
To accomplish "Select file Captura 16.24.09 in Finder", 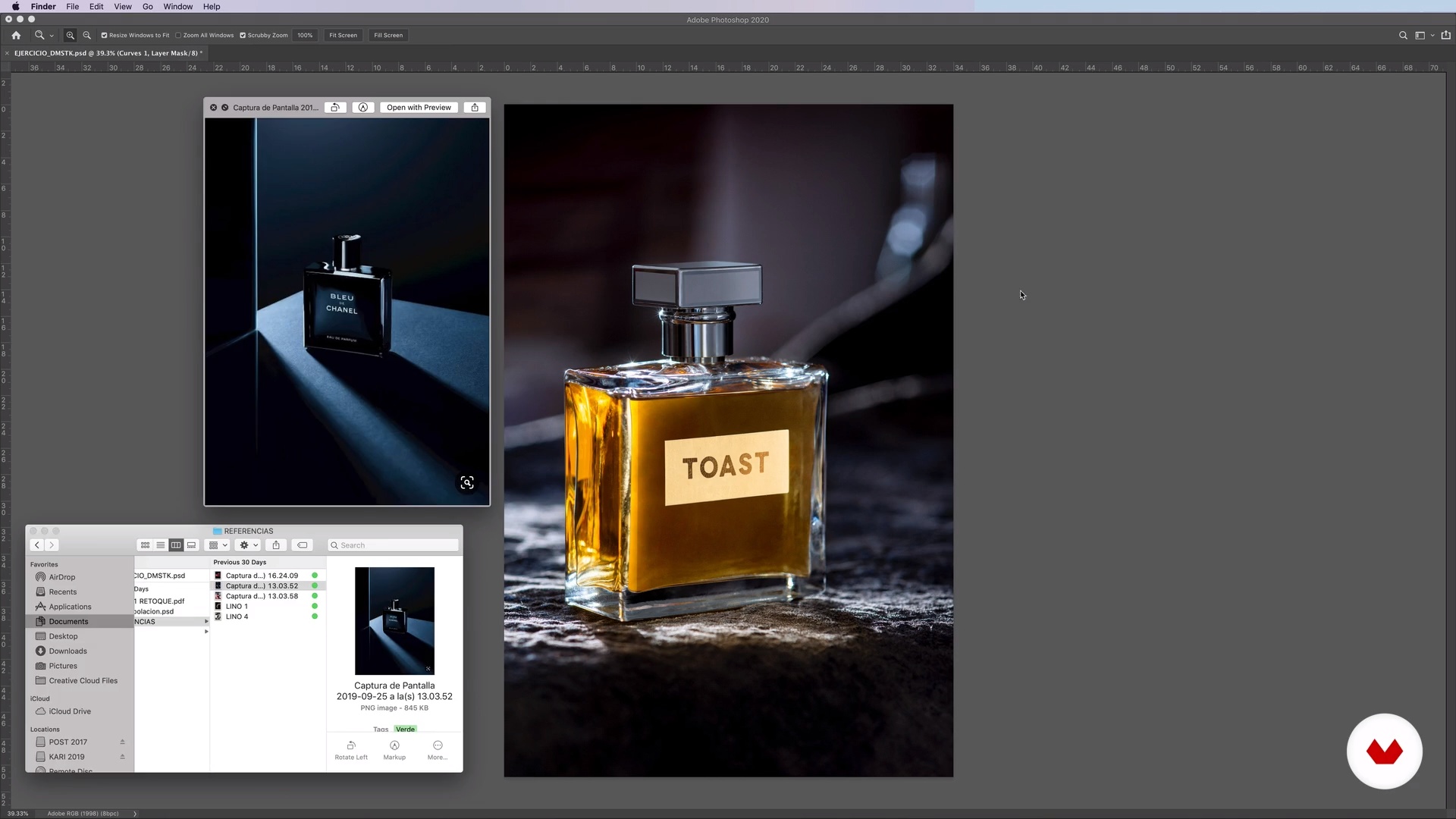I will coord(268,576).
